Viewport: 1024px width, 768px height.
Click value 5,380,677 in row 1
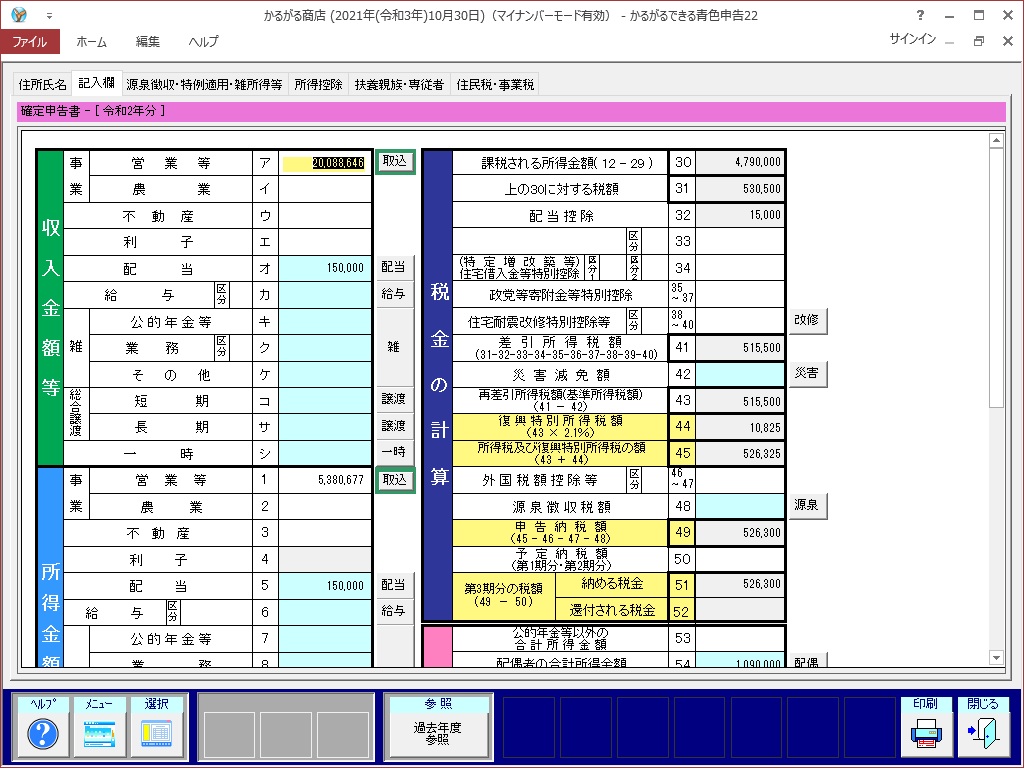341,480
